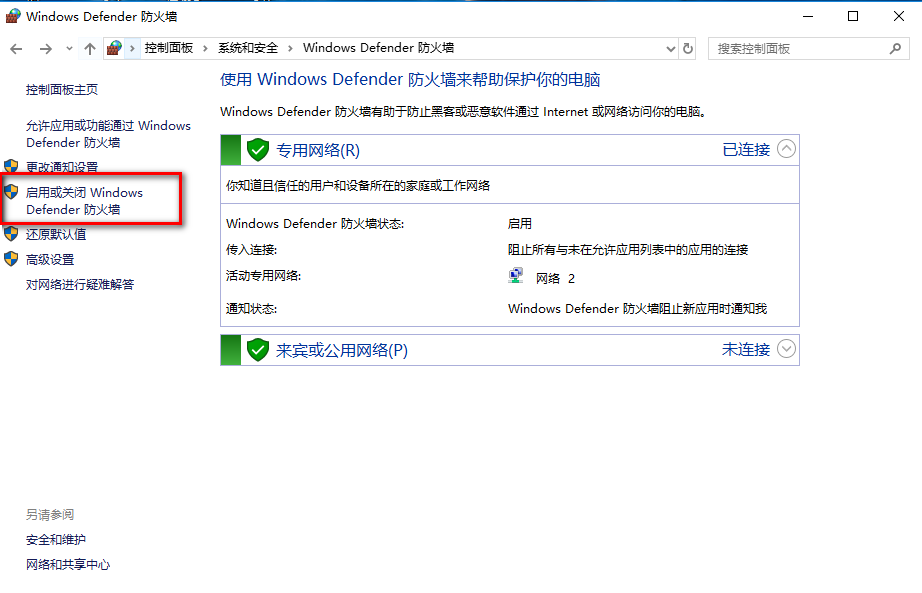
Task: Collapse the 专用网络 section chevron
Action: [786, 149]
